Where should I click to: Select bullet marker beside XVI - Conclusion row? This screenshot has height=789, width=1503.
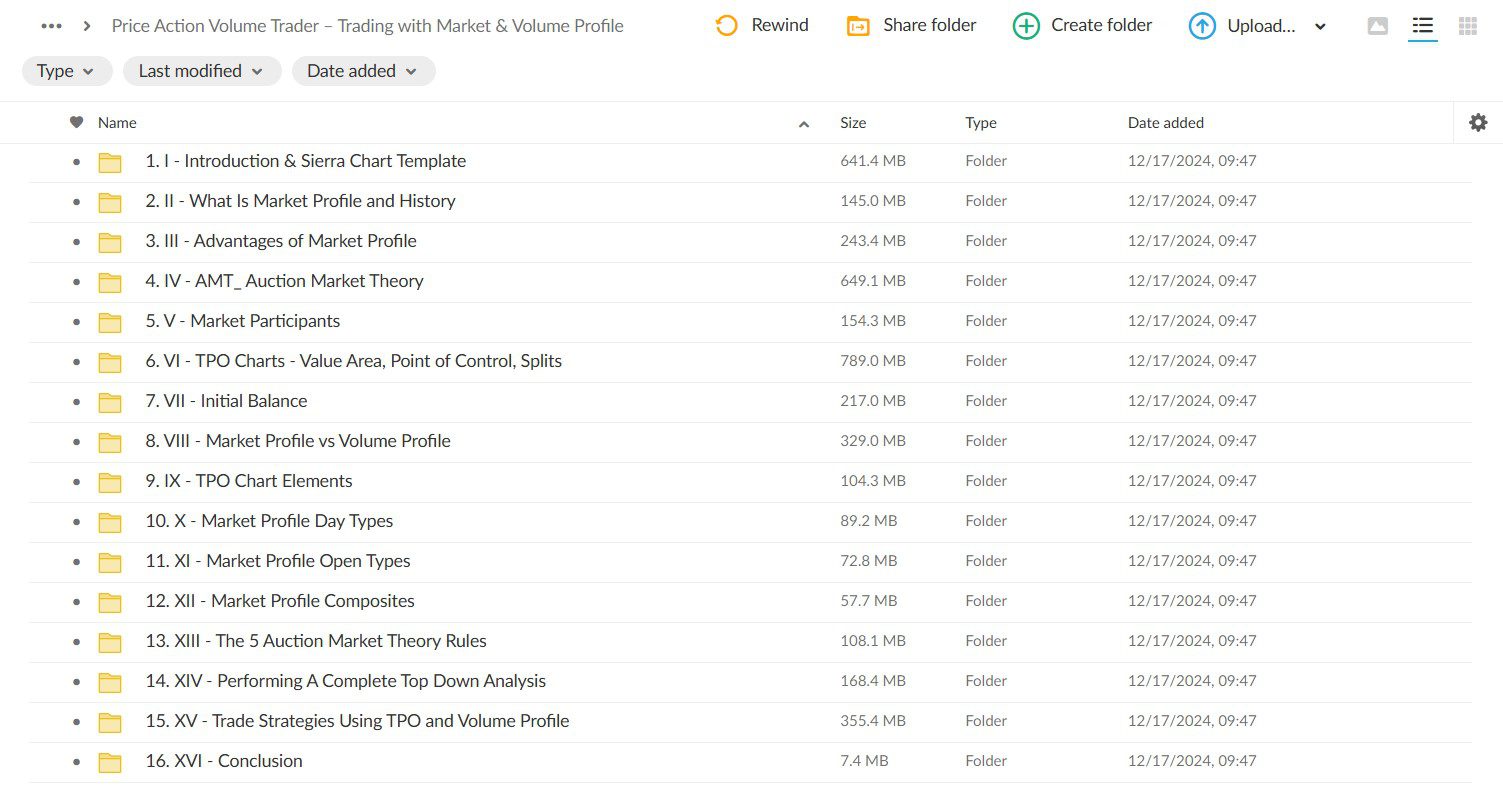[76, 762]
